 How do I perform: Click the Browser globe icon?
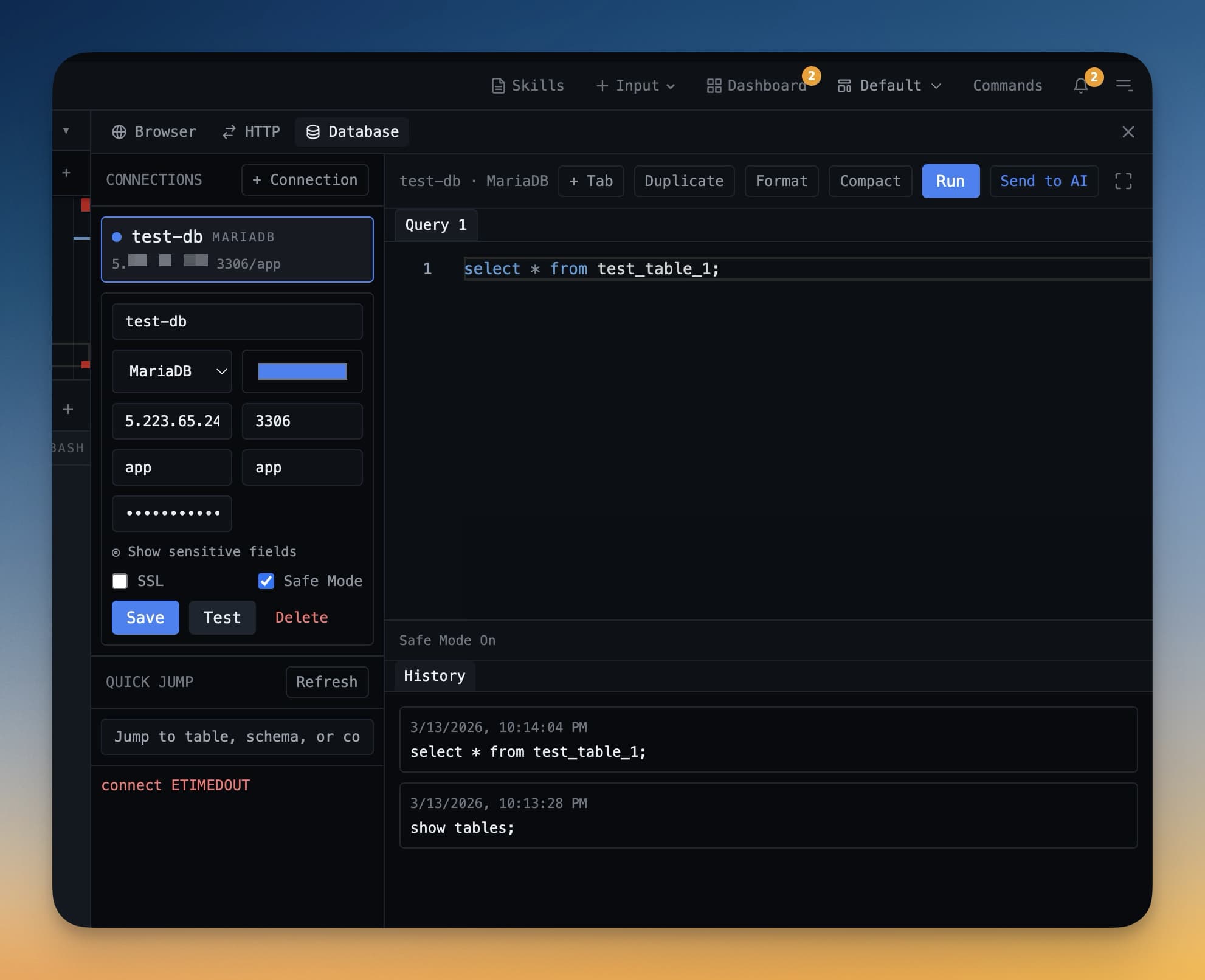coord(119,131)
